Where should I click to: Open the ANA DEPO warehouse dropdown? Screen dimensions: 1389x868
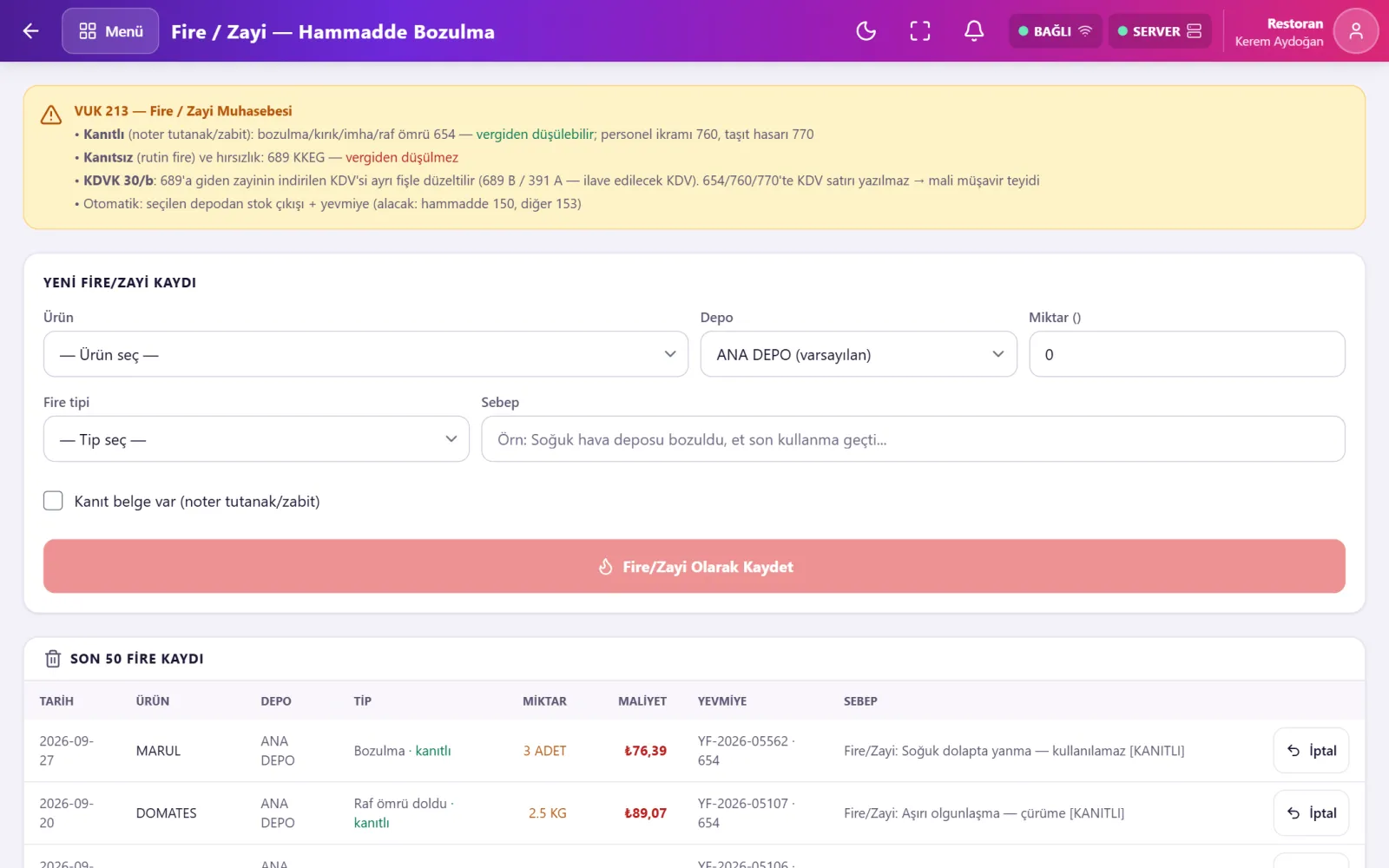pos(859,354)
